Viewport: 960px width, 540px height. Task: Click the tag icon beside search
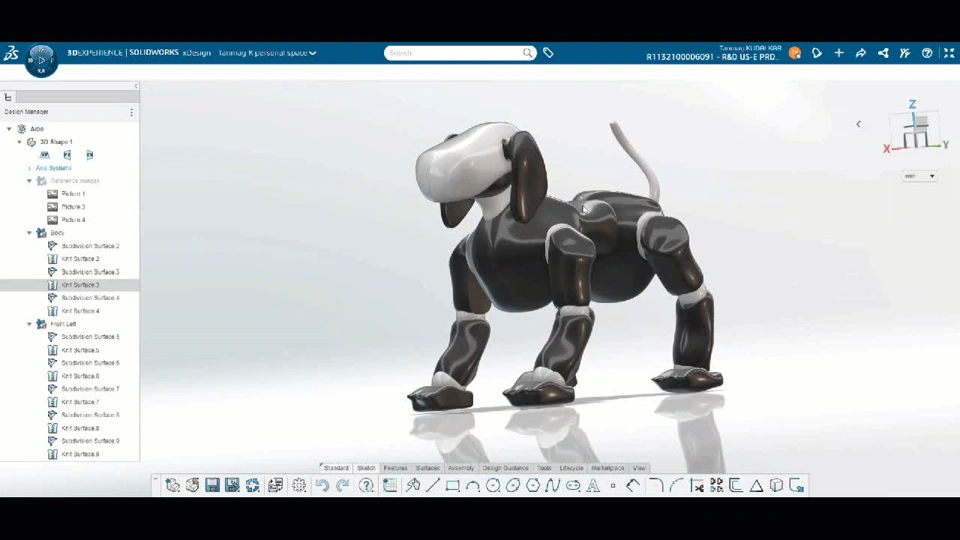point(548,53)
